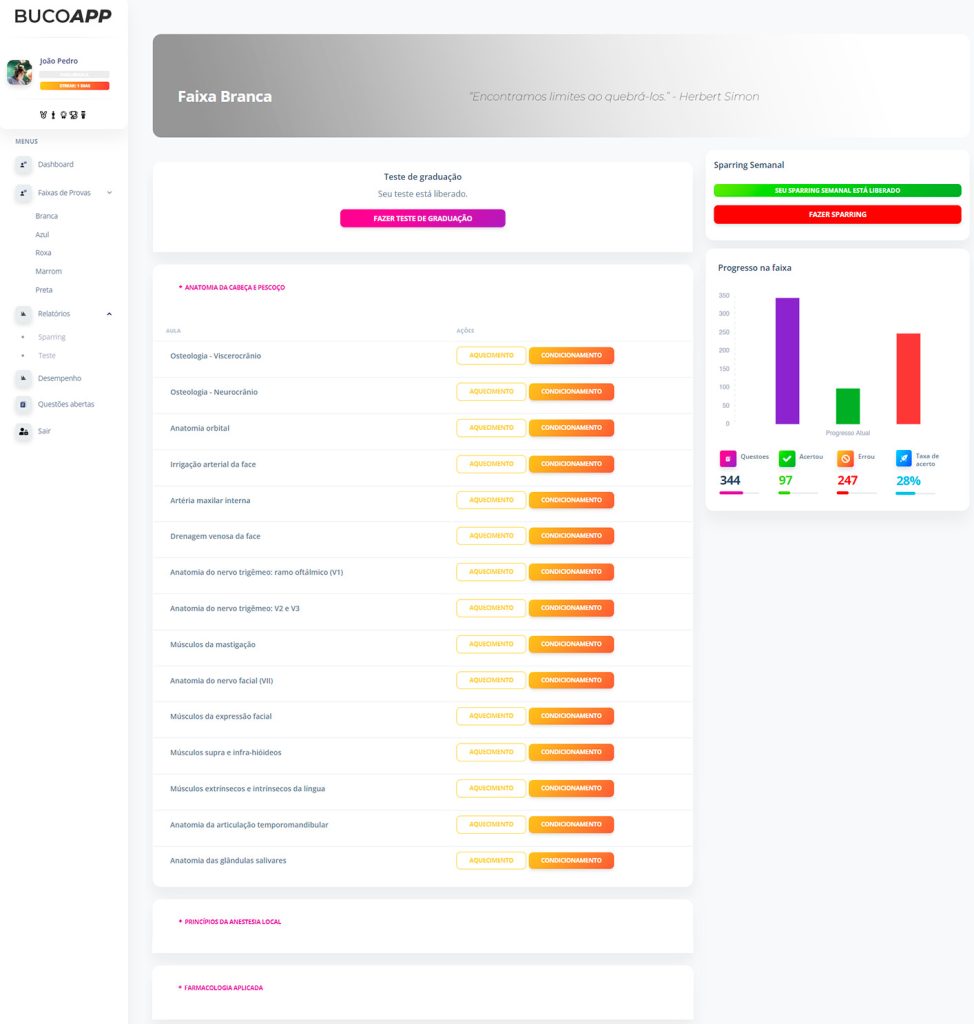Select the Azul belt menu item

(x=43, y=234)
